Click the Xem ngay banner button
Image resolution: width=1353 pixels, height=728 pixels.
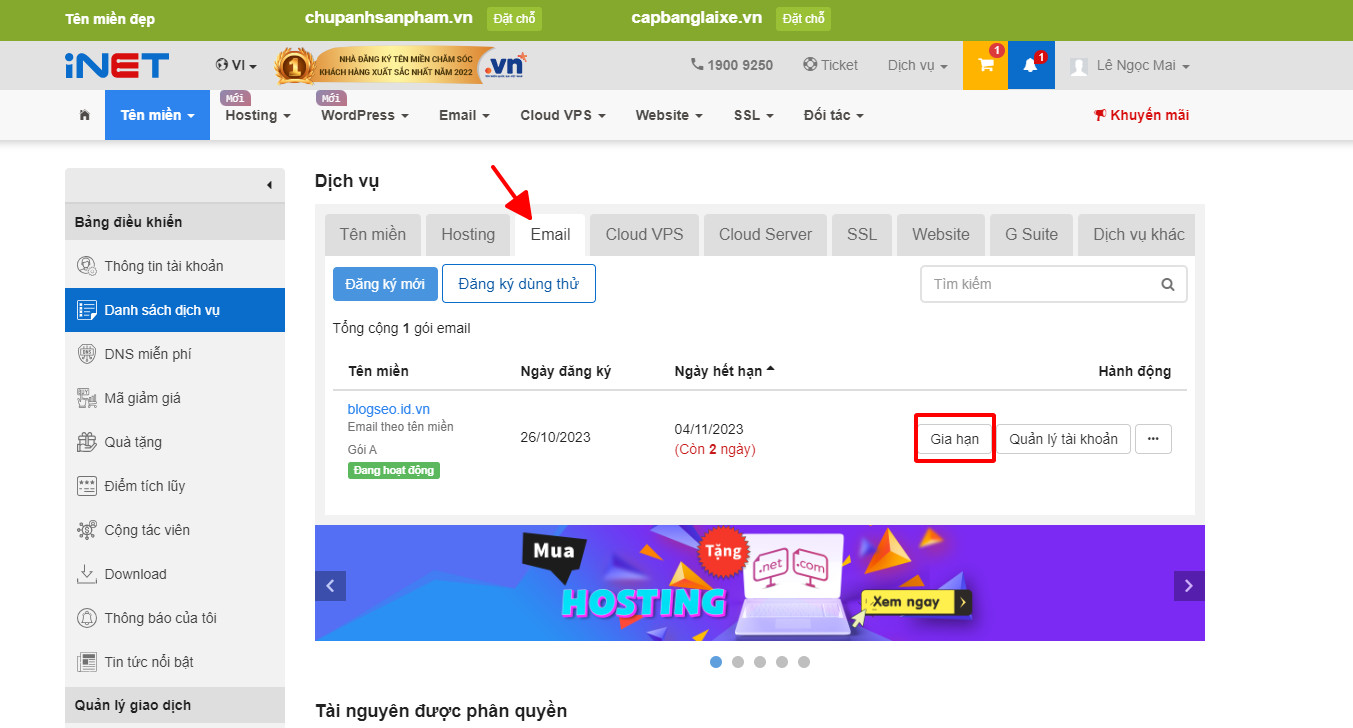tap(916, 602)
